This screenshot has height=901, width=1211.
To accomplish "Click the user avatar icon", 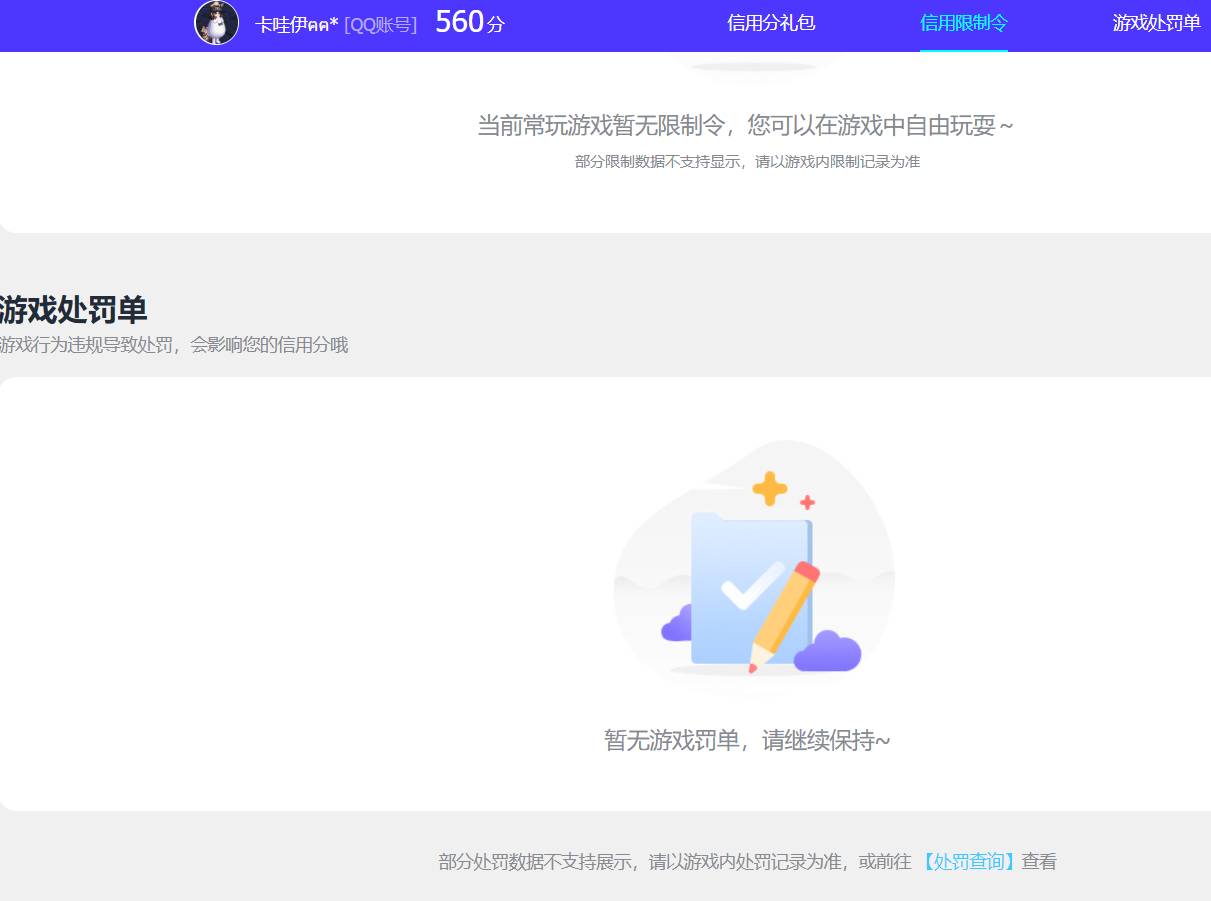I will pos(216,23).
